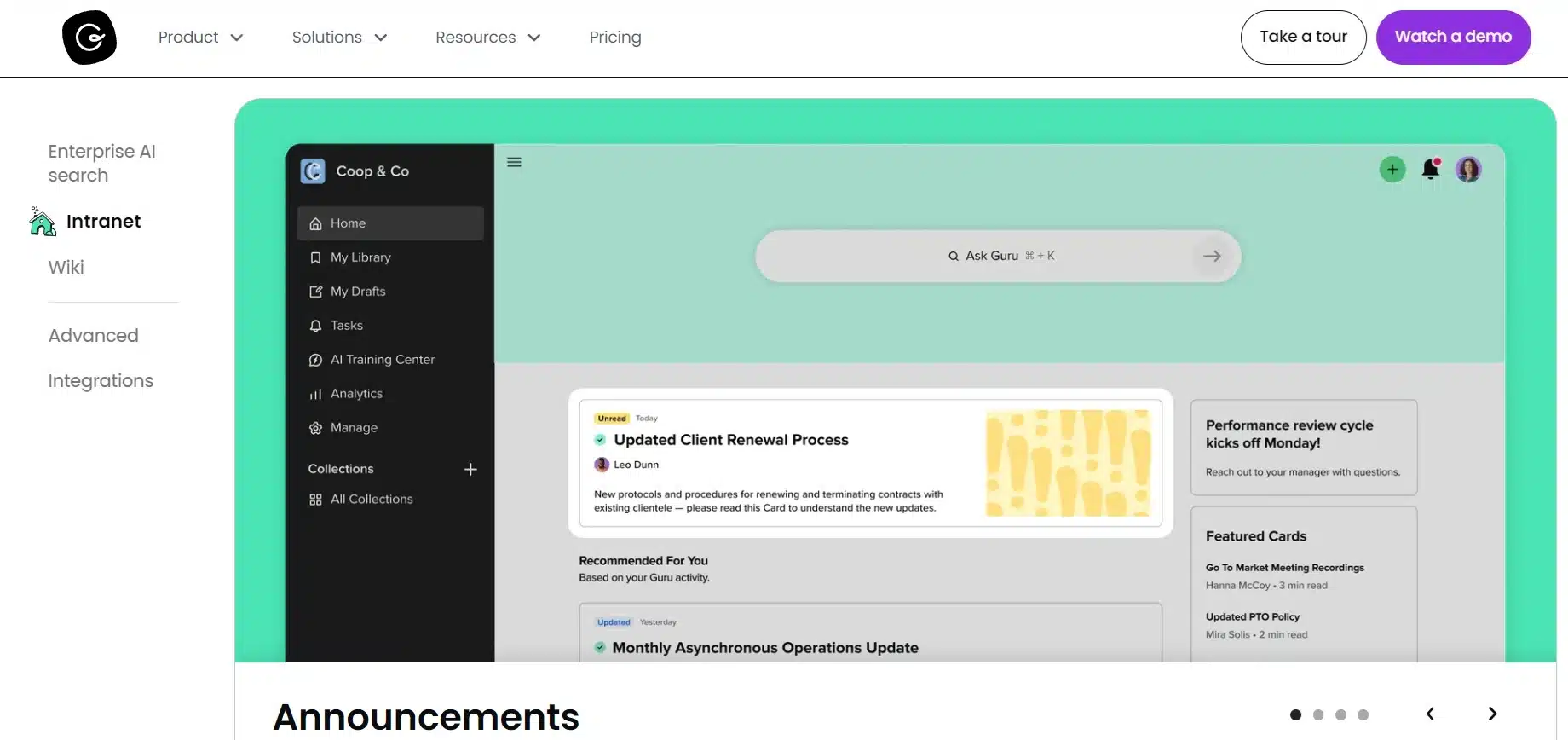This screenshot has width=1568, height=740.
Task: Submit search with arrow button
Action: [1212, 256]
